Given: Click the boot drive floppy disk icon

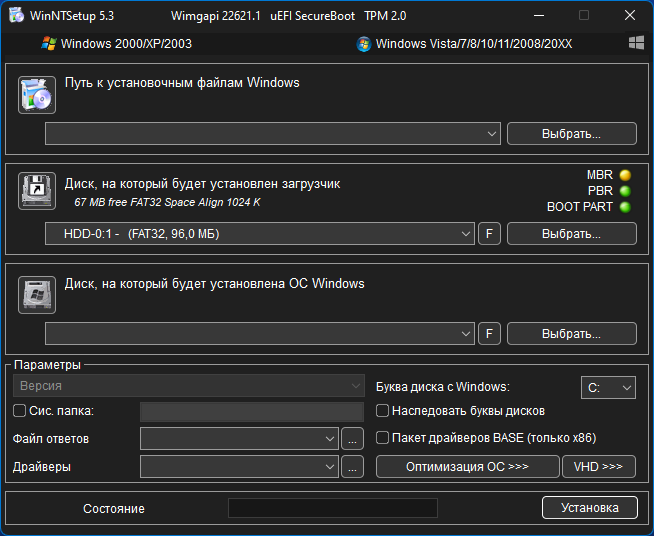Looking at the screenshot, I should click(37, 191).
